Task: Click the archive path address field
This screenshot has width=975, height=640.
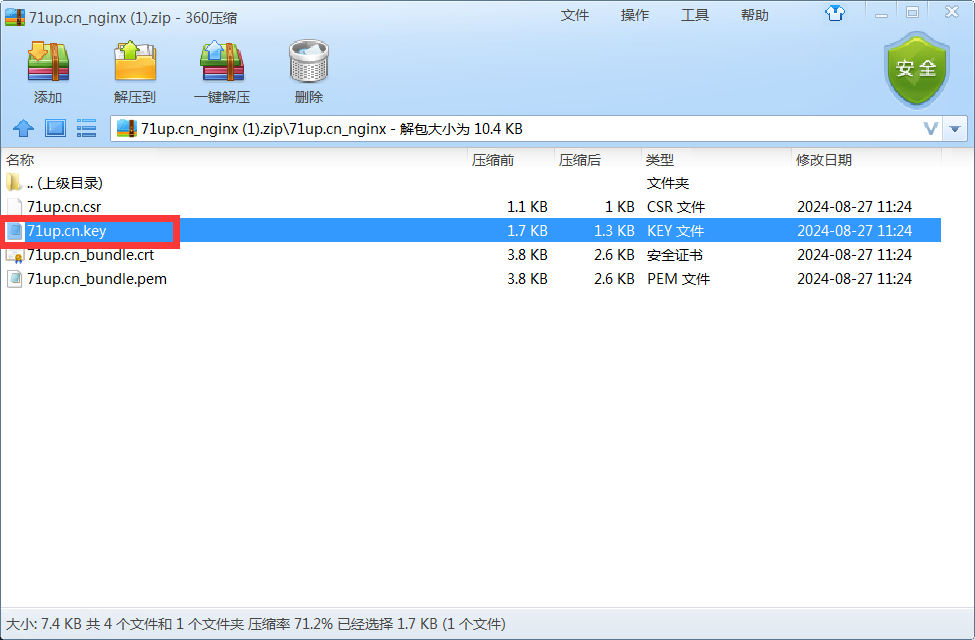Action: pyautogui.click(x=527, y=129)
